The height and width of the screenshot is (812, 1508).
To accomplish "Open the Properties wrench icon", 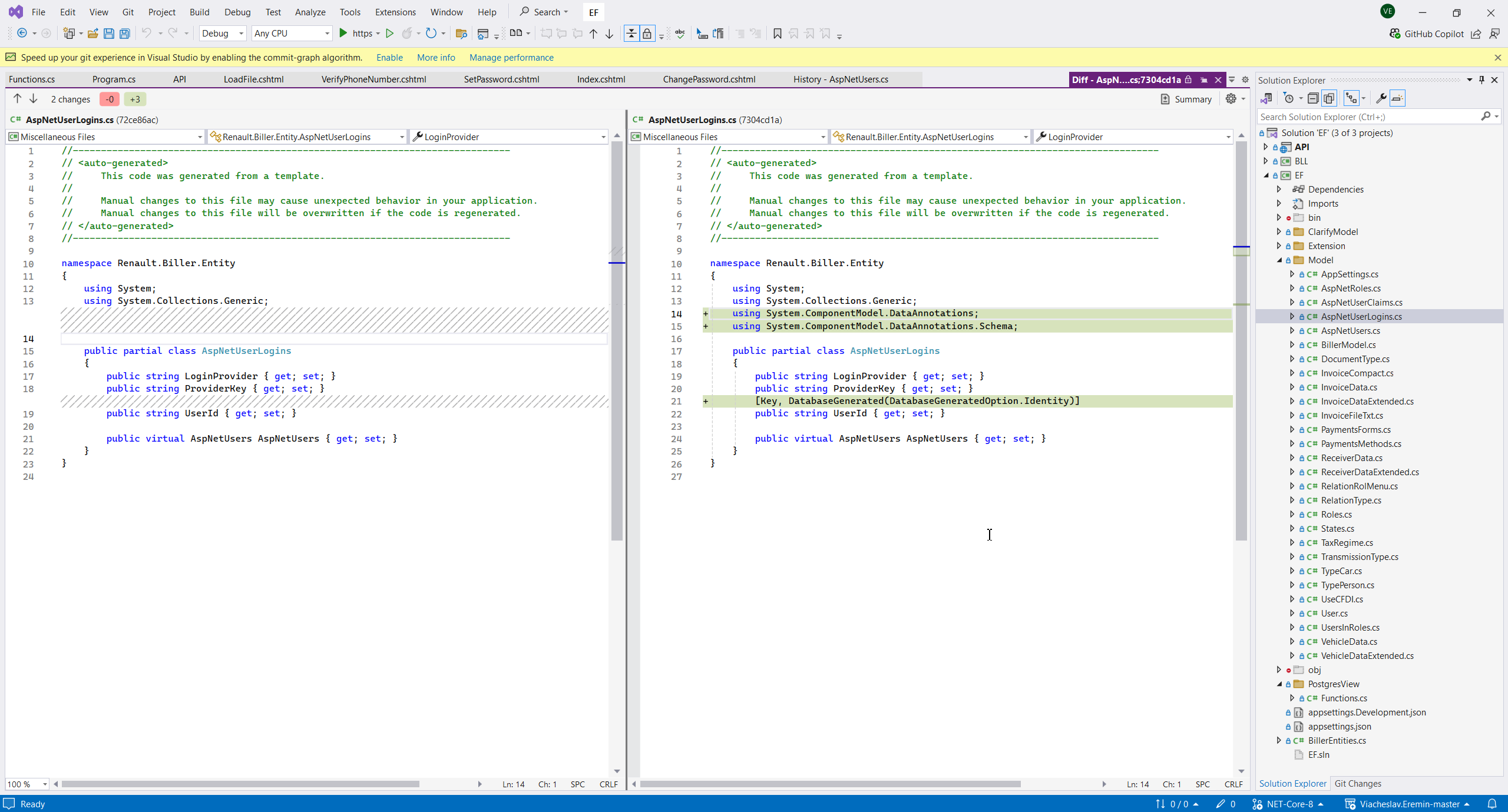I will click(1381, 98).
